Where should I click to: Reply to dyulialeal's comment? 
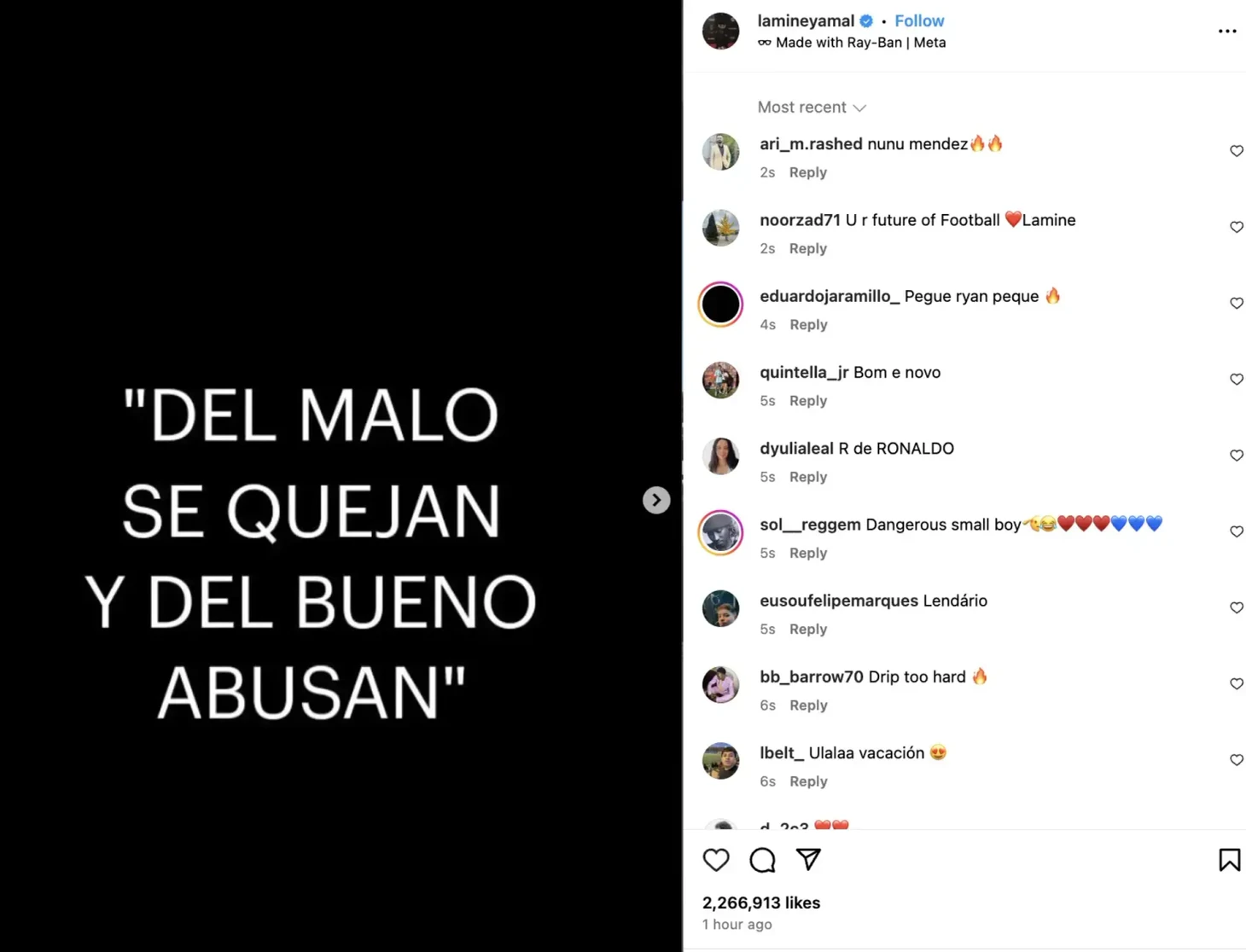pyautogui.click(x=808, y=477)
